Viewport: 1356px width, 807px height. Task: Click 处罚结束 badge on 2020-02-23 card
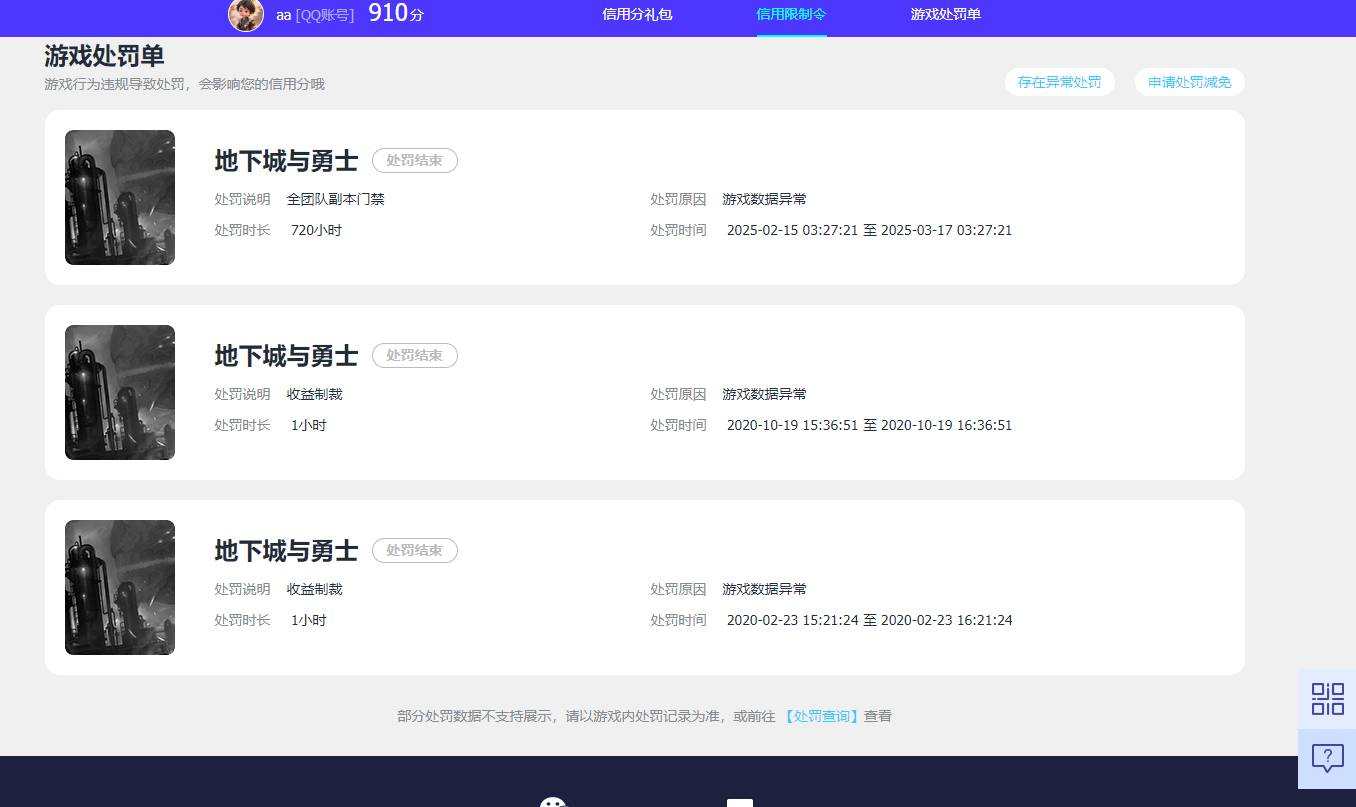pyautogui.click(x=415, y=550)
